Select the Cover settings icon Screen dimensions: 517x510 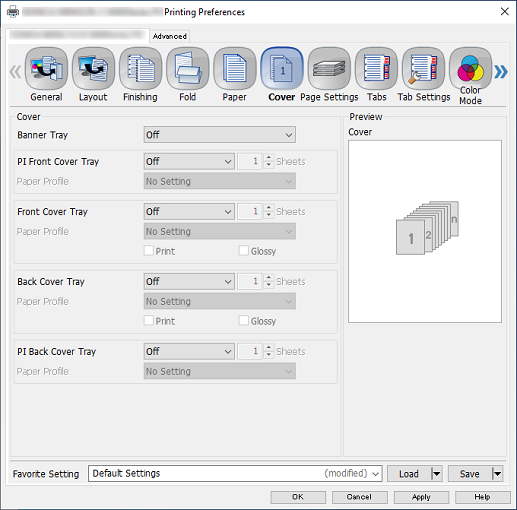point(282,69)
